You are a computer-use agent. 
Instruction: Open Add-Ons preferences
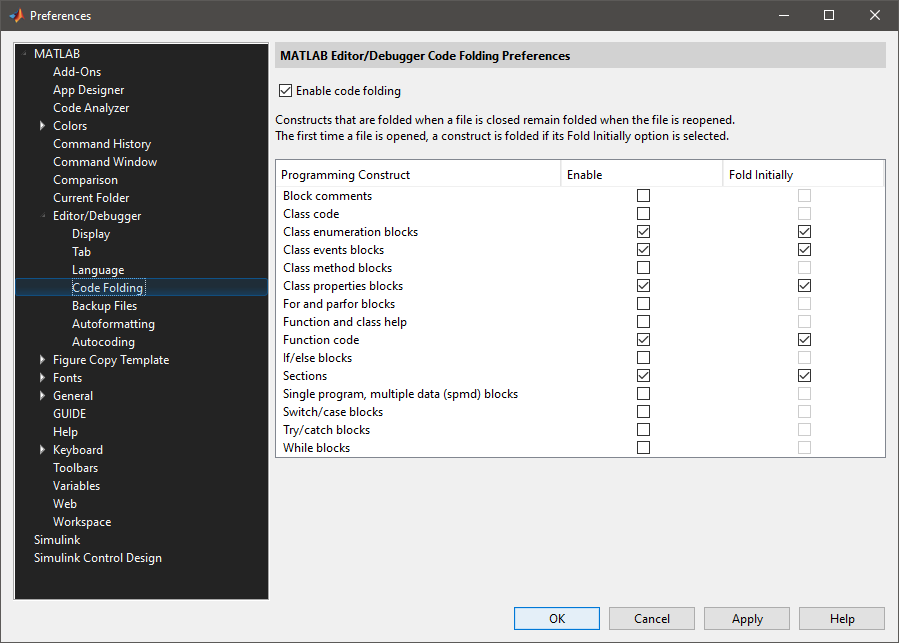click(x=77, y=72)
